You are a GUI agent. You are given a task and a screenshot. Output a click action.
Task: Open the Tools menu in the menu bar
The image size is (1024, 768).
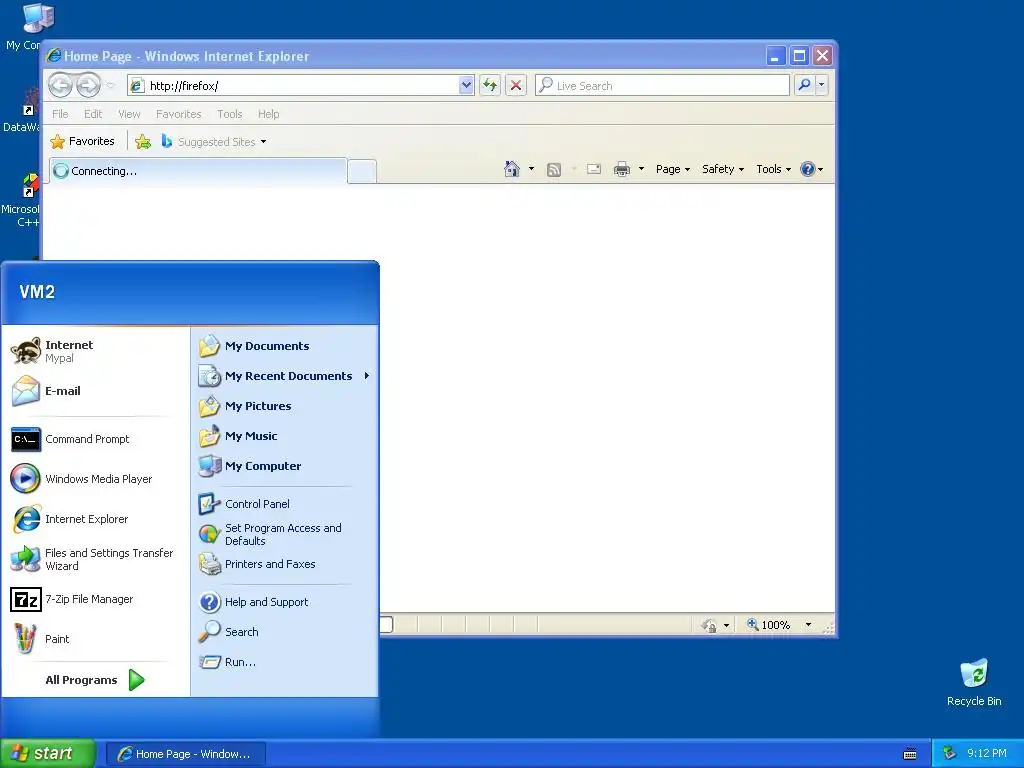coord(230,114)
